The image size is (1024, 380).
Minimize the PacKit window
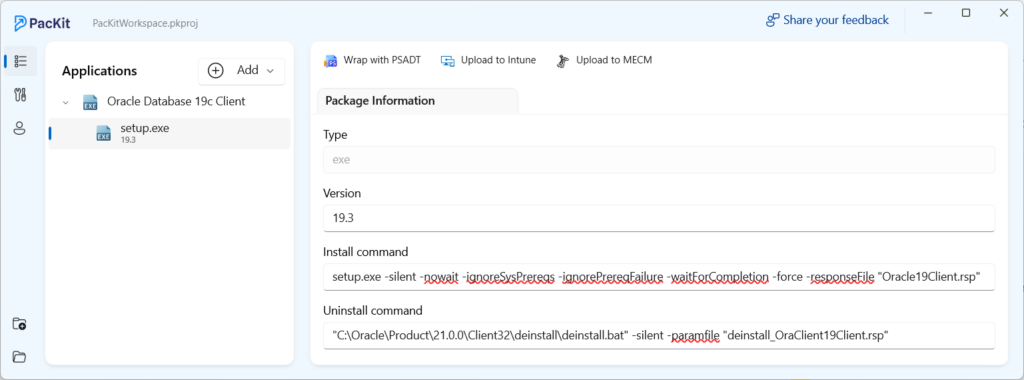pos(928,13)
